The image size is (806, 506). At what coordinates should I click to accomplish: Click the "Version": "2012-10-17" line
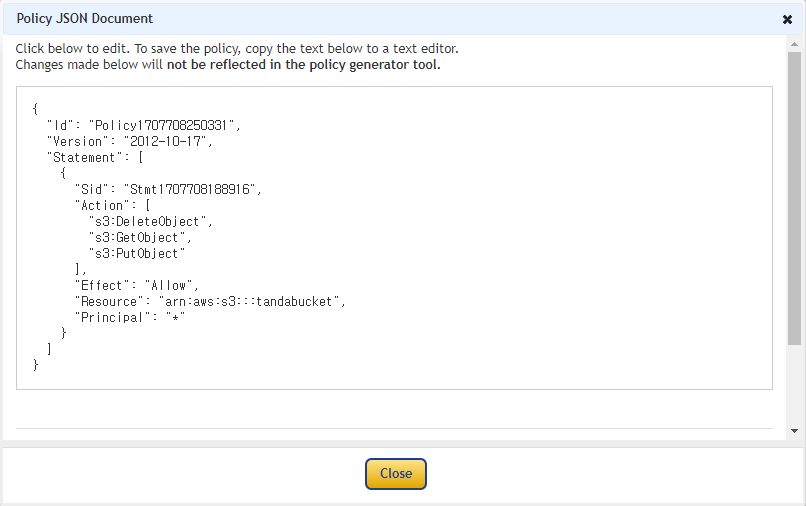pos(130,141)
